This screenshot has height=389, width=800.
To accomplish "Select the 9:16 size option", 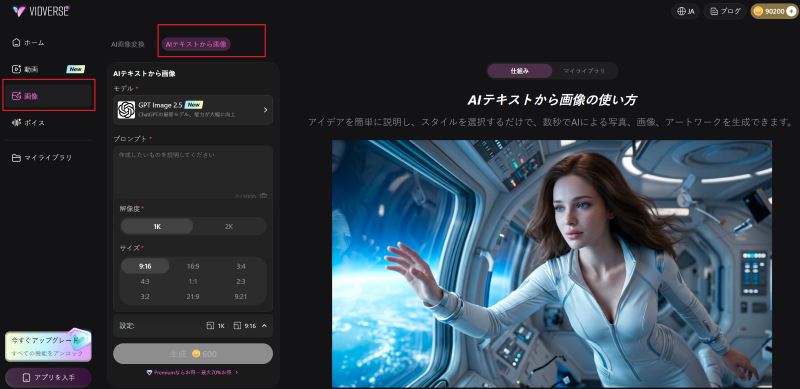I will (x=145, y=266).
